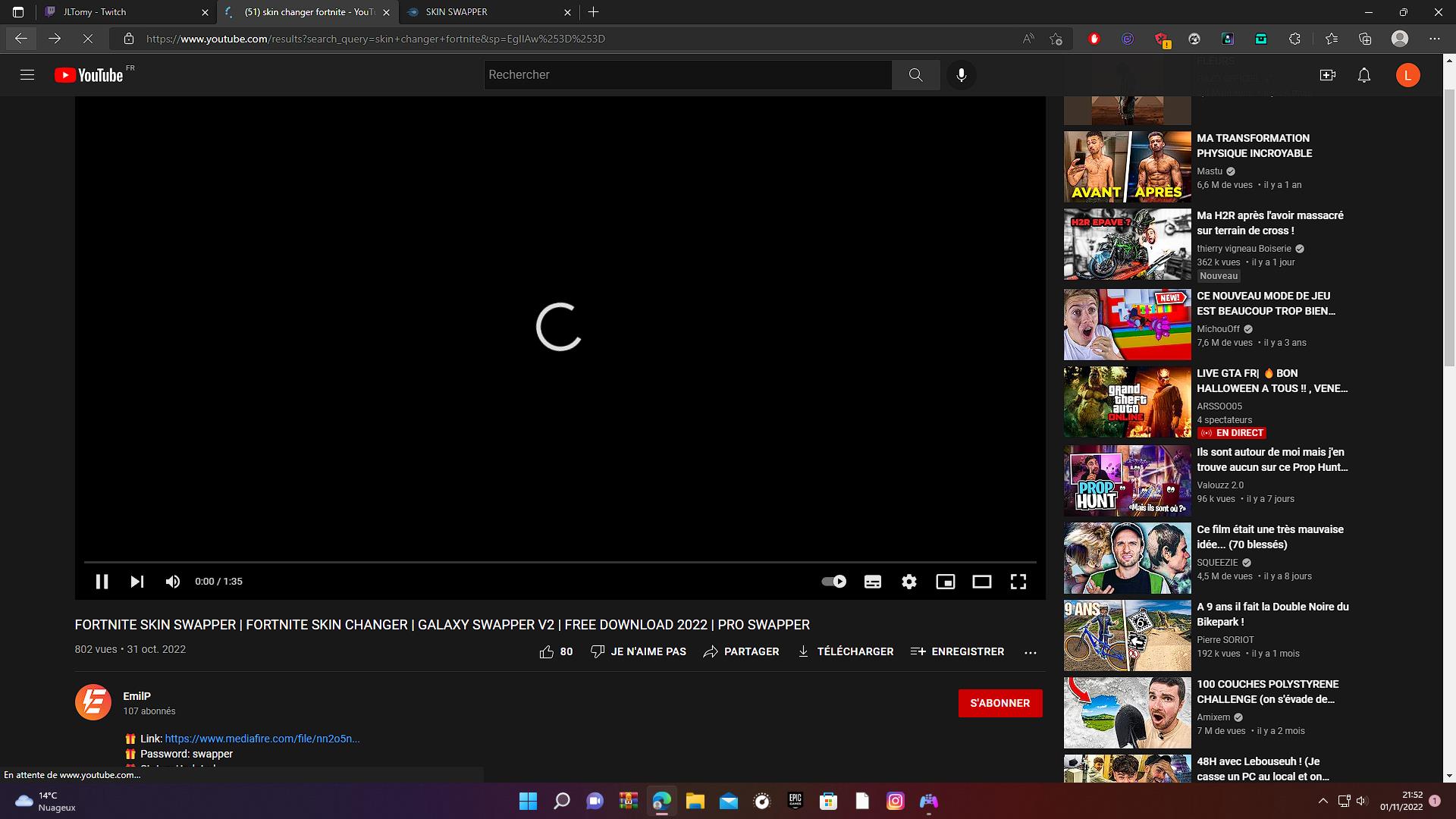
Task: Switch to theater mode
Action: pos(982,582)
